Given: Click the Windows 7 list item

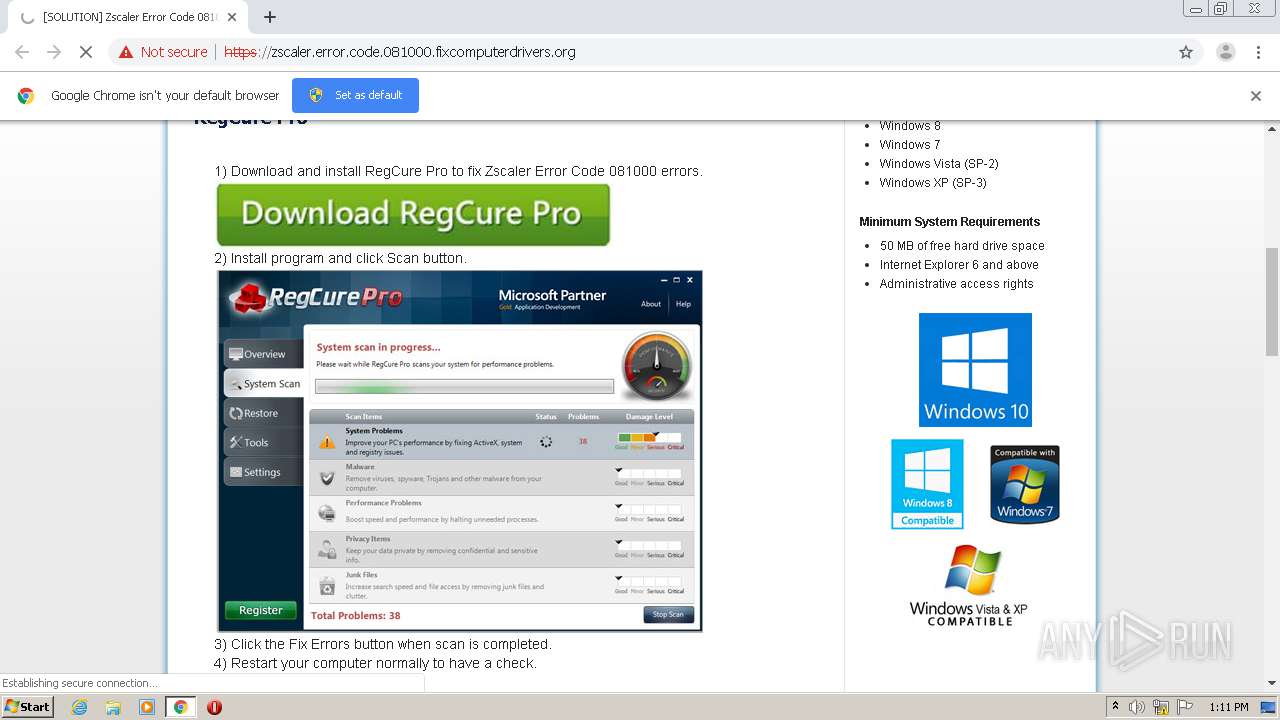Looking at the screenshot, I should click(910, 145).
